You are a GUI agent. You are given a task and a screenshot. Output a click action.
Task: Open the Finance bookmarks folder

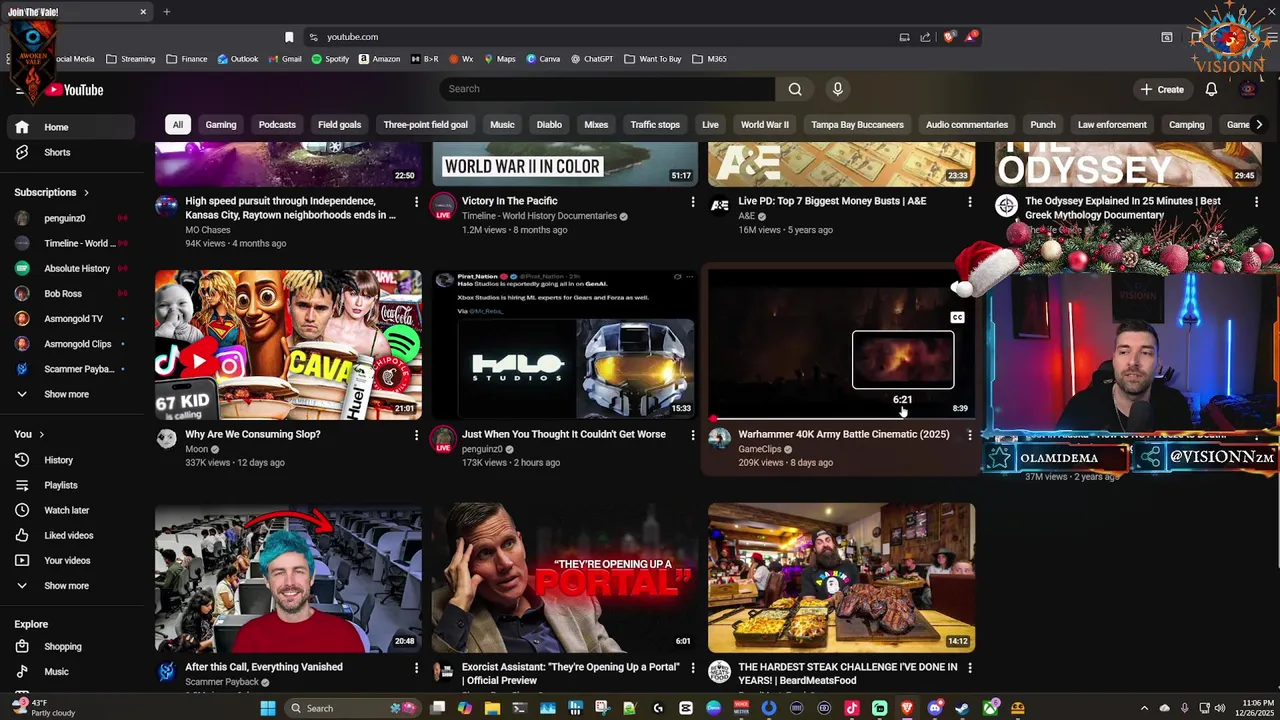tap(187, 59)
